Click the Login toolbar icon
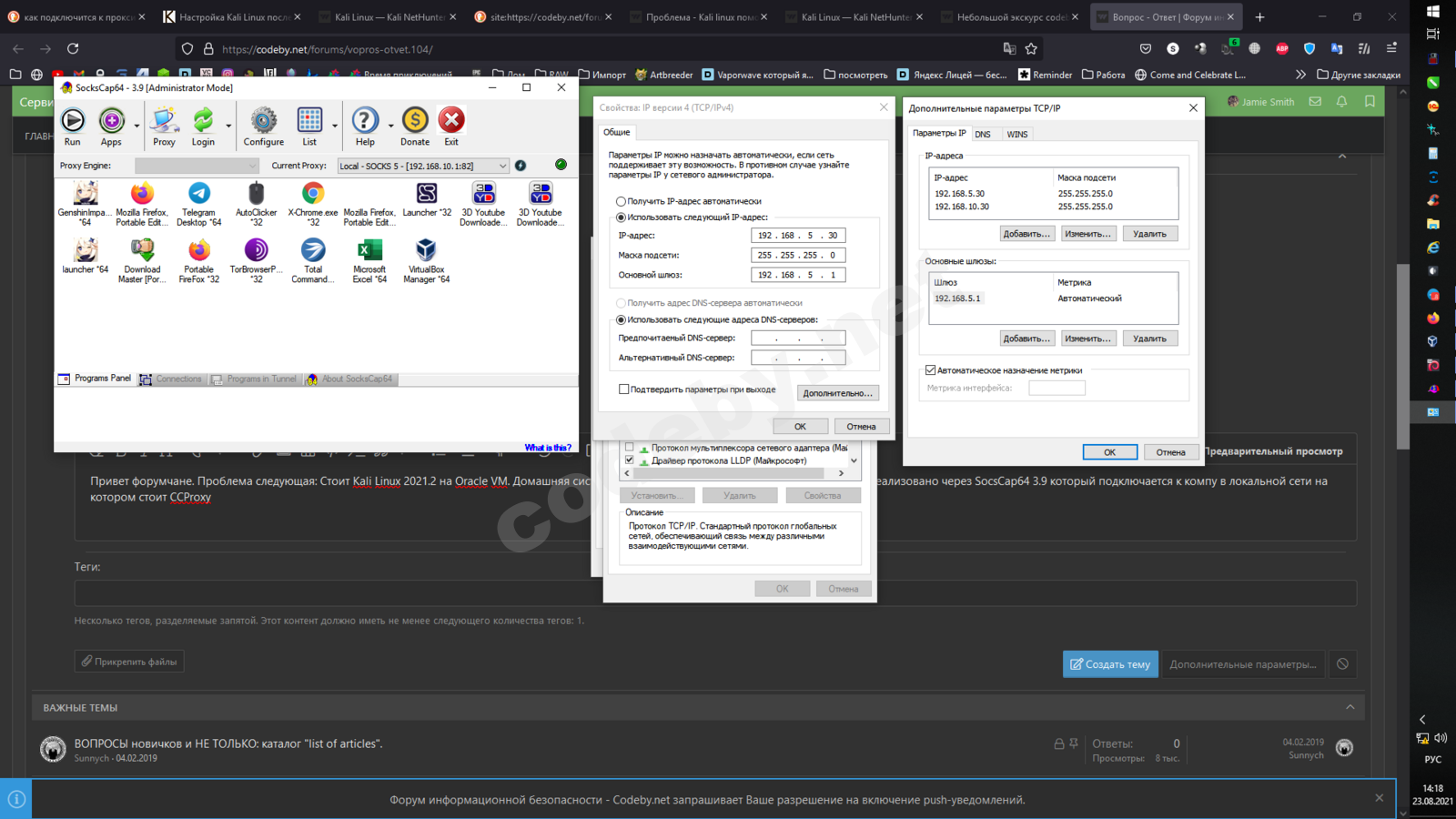This screenshot has height=819, width=1456. pyautogui.click(x=203, y=120)
